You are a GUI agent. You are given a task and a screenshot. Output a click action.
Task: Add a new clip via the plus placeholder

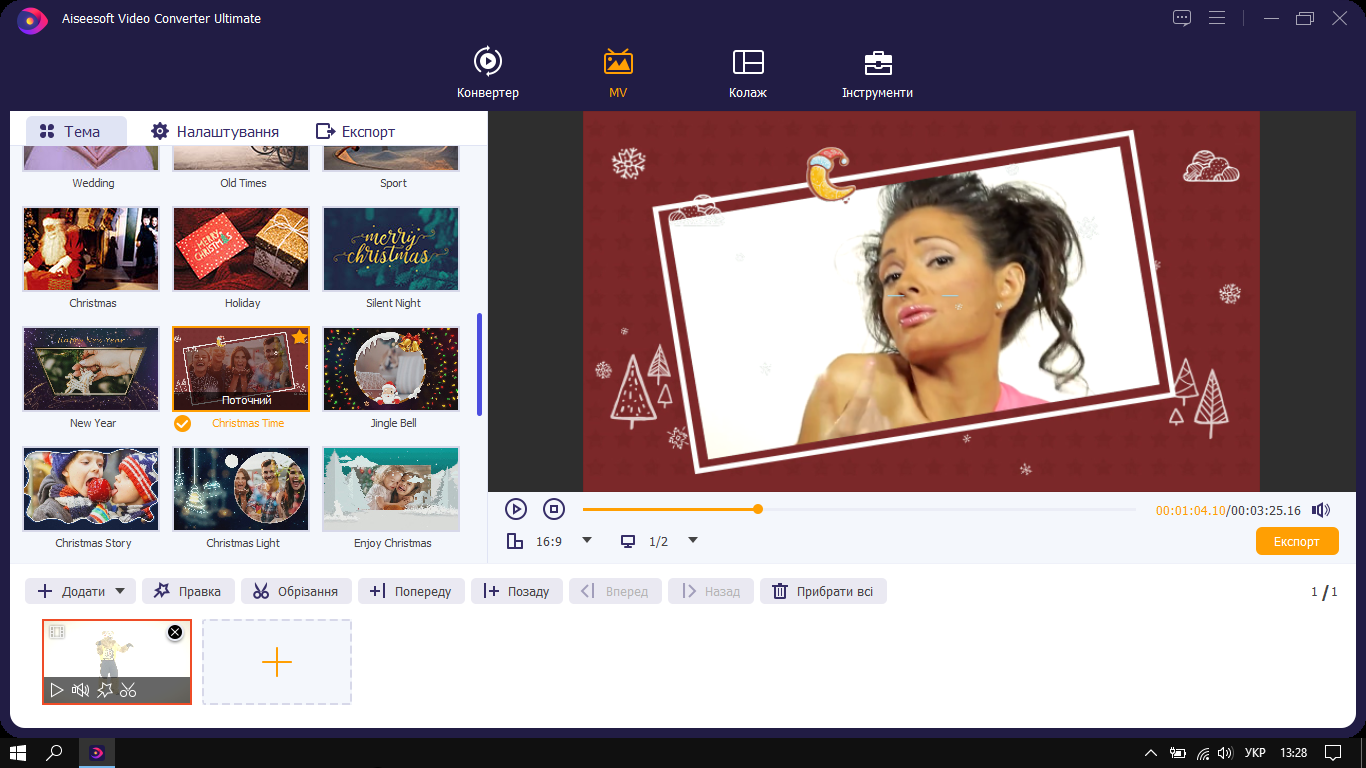tap(277, 662)
